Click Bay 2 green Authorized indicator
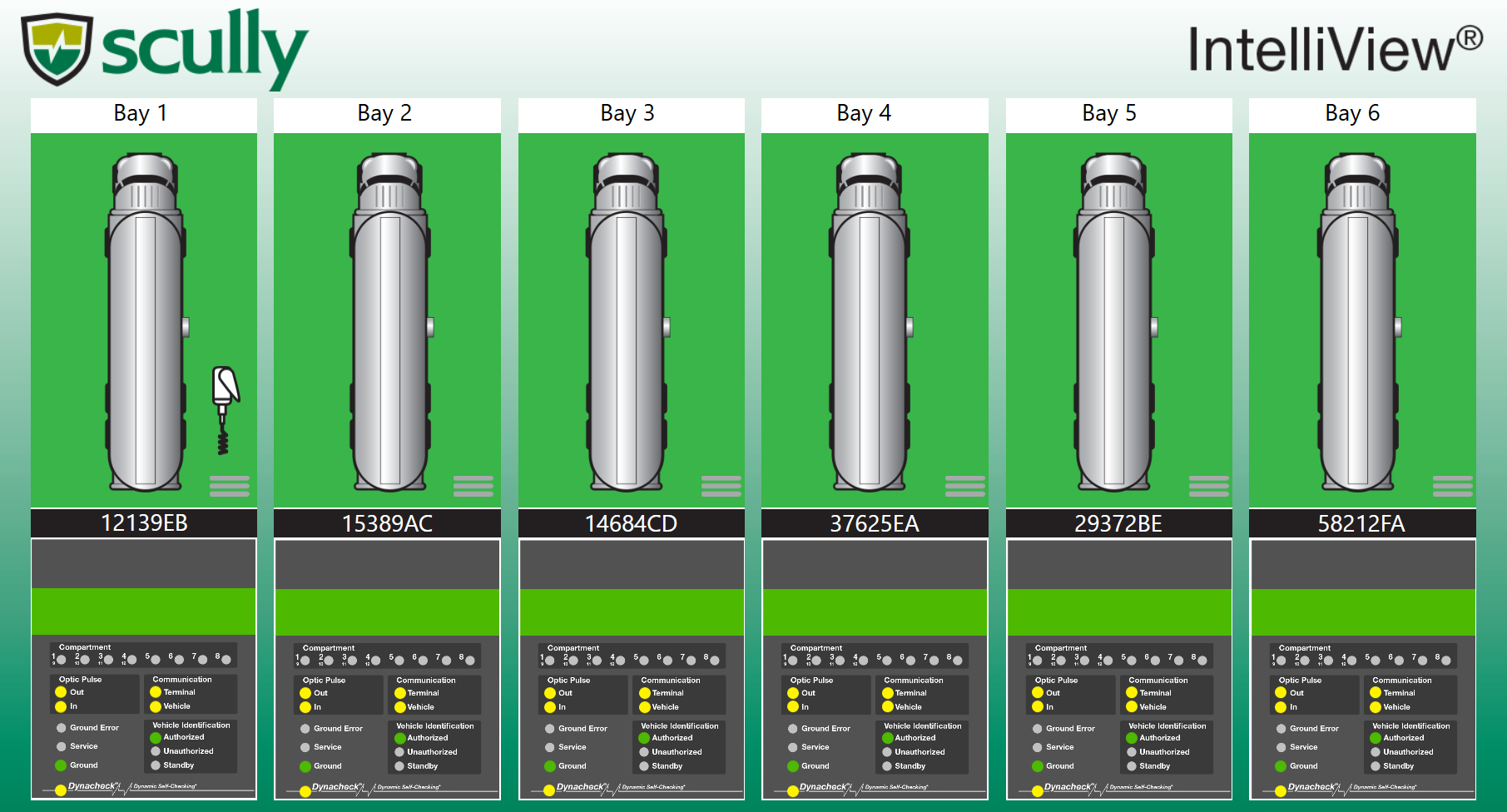Viewport: 1507px width, 812px height. click(400, 738)
